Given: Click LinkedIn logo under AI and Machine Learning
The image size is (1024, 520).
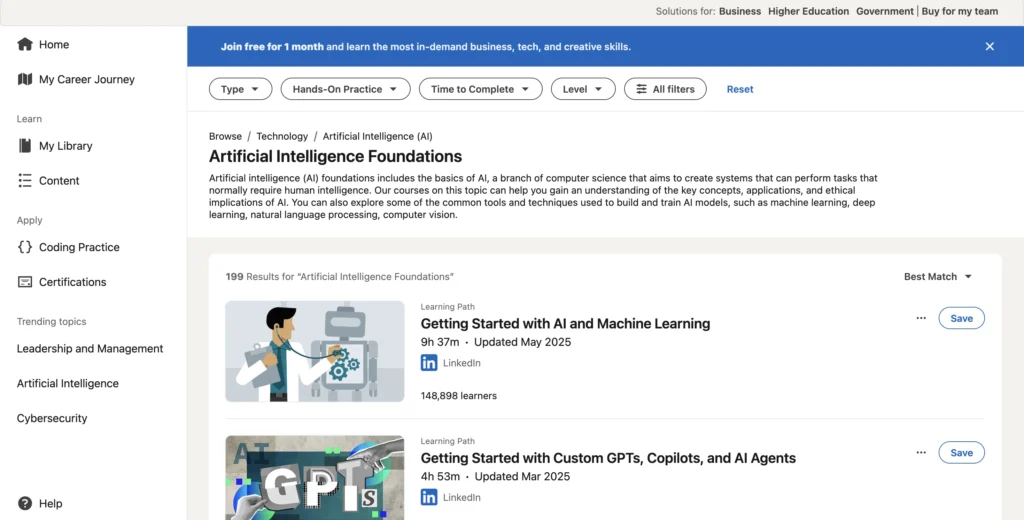Looking at the screenshot, I should pyautogui.click(x=429, y=363).
